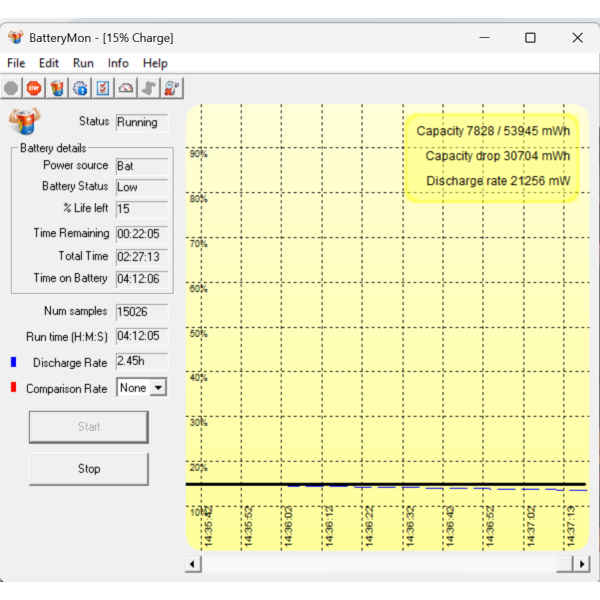
Task: Click the 14:37:13 time axis label
Action: (x=571, y=527)
